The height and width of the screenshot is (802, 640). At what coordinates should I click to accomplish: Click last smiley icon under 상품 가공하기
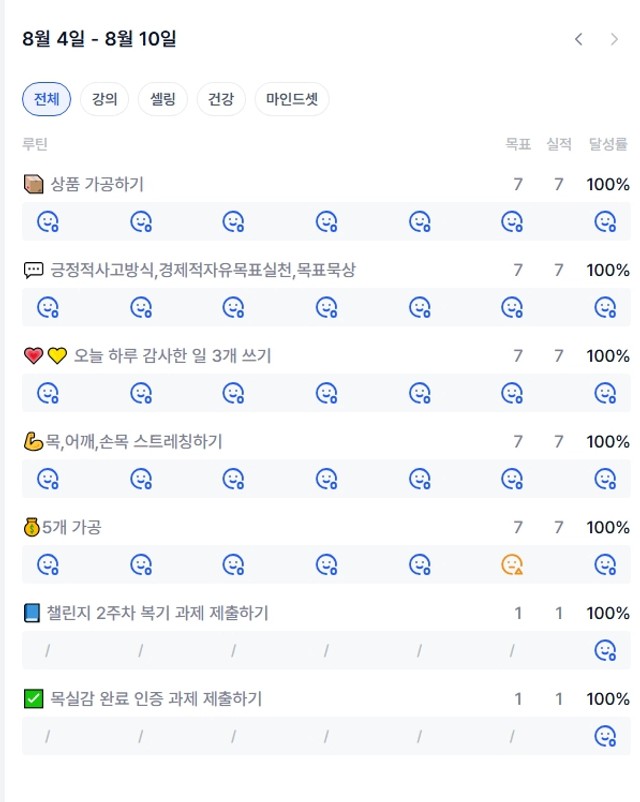pos(605,221)
